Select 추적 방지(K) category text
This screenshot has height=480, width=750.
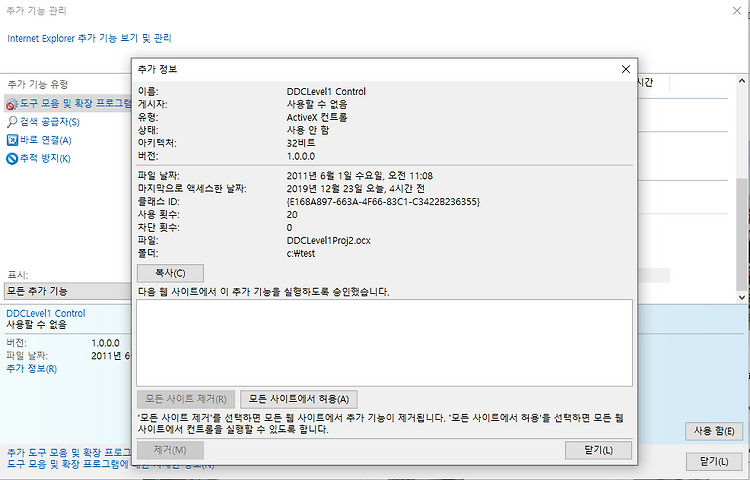click(45, 158)
